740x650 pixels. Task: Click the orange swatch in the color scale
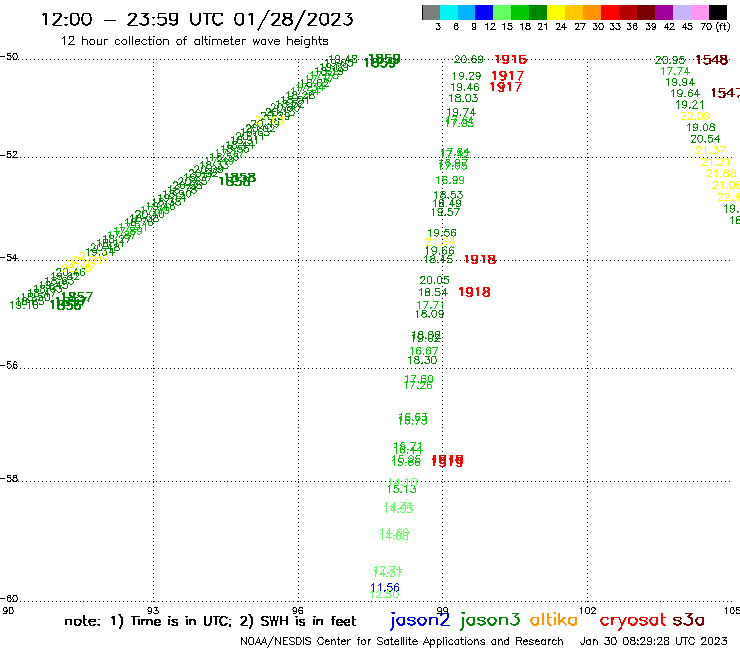tap(592, 12)
